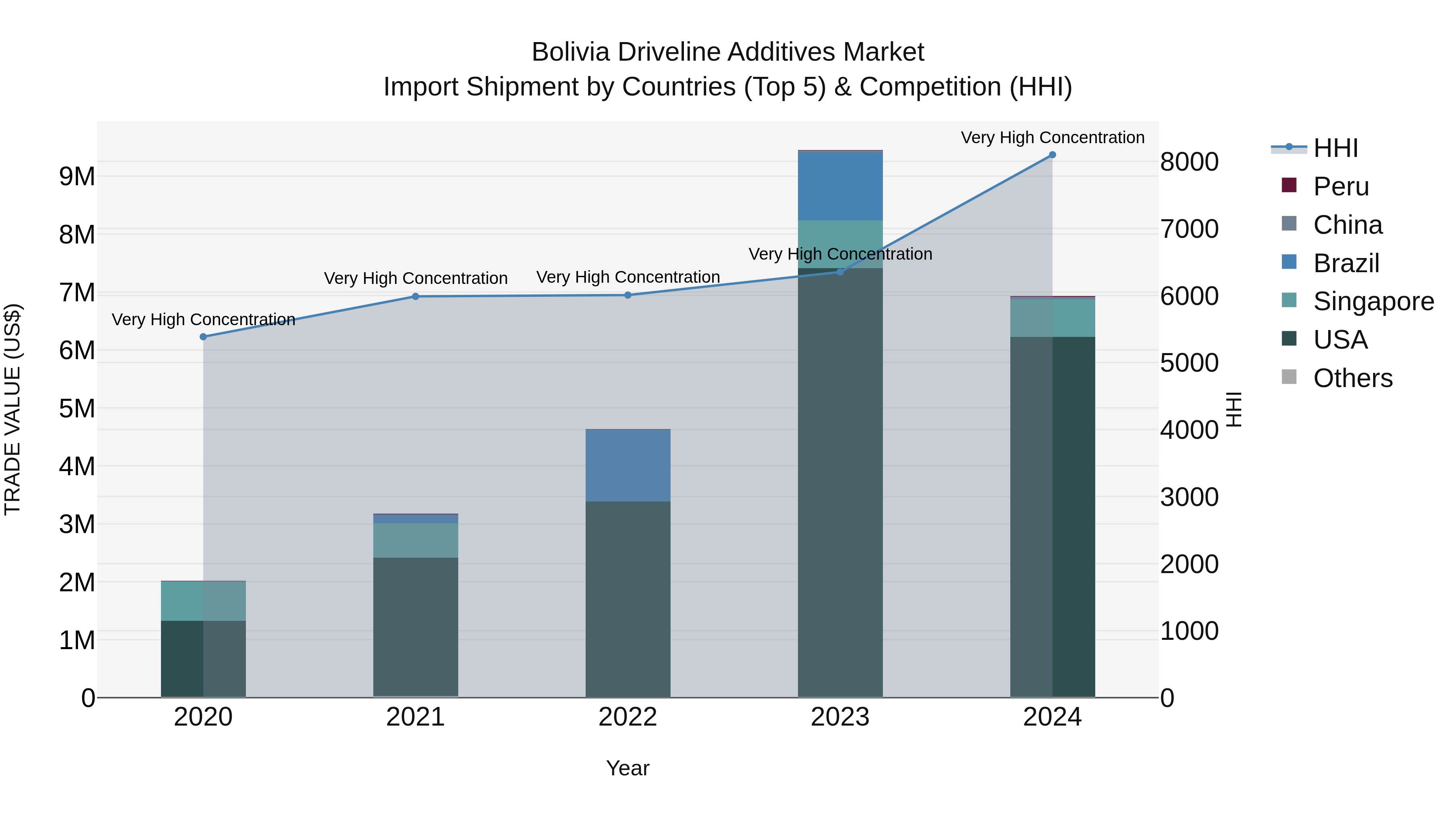Click the Brazil segment of the 2022 bar
Screen dimensions: 1456x819
(628, 466)
